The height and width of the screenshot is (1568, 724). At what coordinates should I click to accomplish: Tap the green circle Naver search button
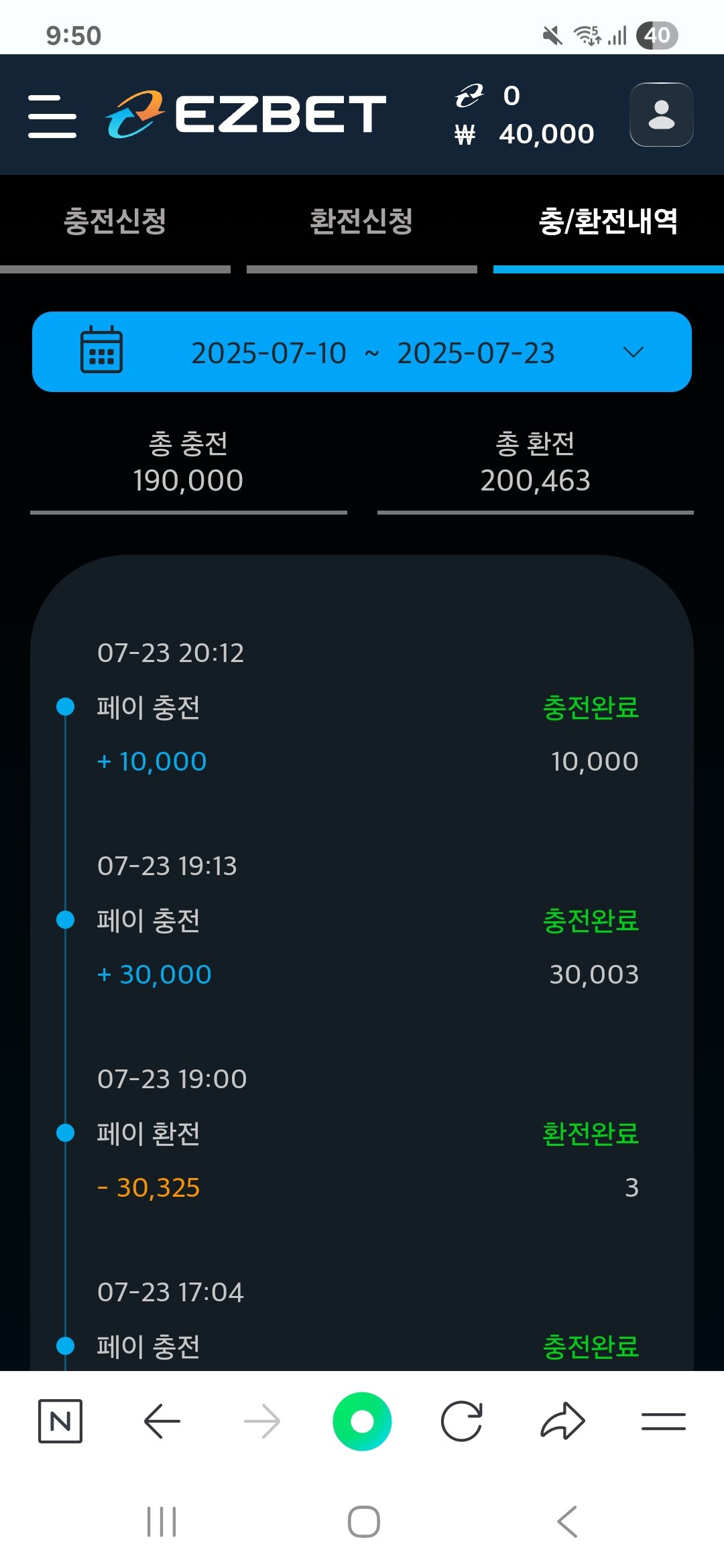[x=362, y=1421]
